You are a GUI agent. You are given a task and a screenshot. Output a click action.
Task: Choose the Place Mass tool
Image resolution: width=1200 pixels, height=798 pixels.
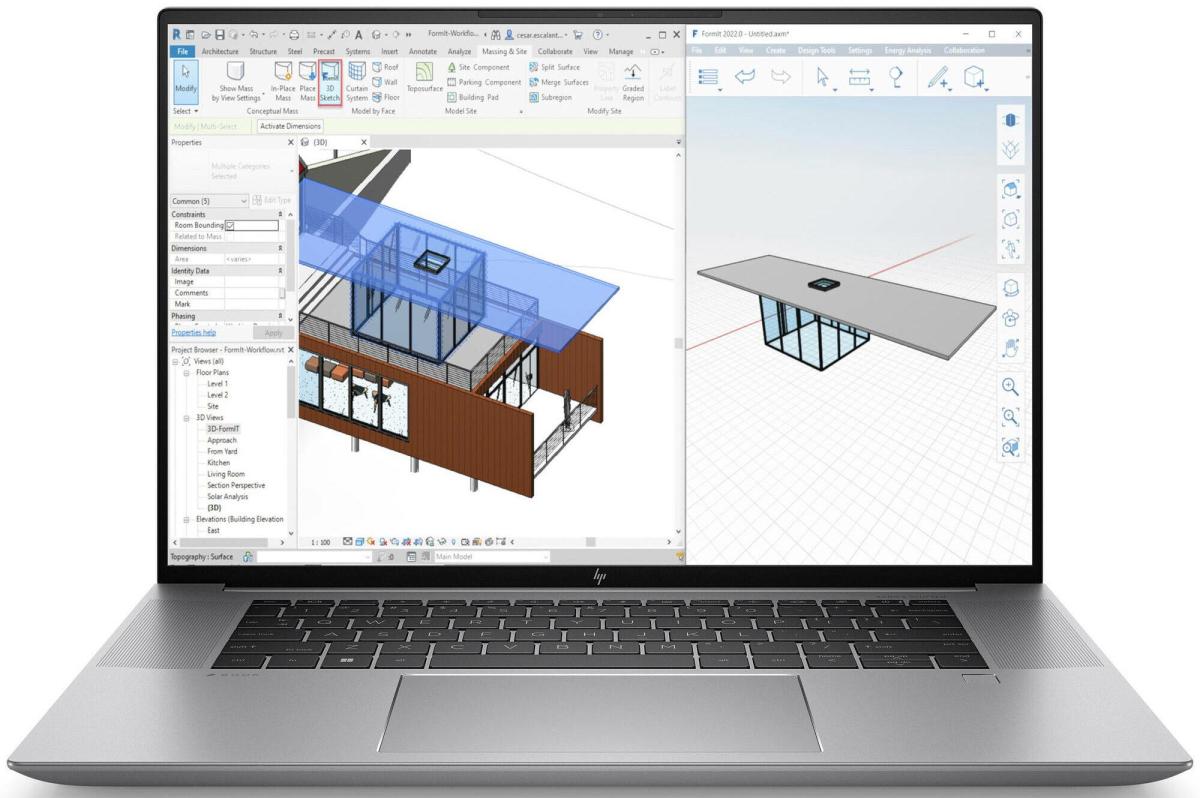click(x=308, y=82)
